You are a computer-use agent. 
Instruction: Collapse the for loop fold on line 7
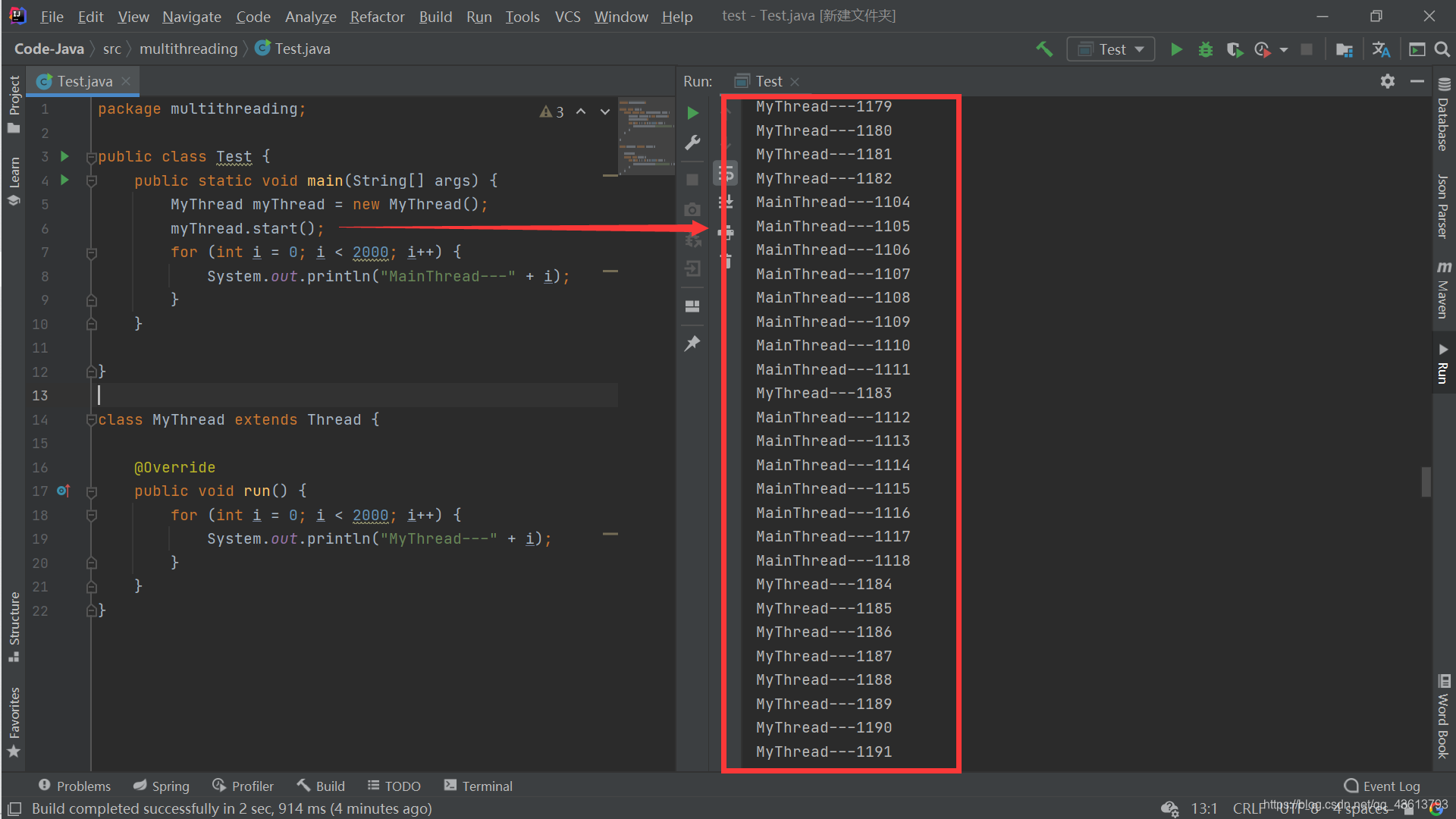[92, 253]
